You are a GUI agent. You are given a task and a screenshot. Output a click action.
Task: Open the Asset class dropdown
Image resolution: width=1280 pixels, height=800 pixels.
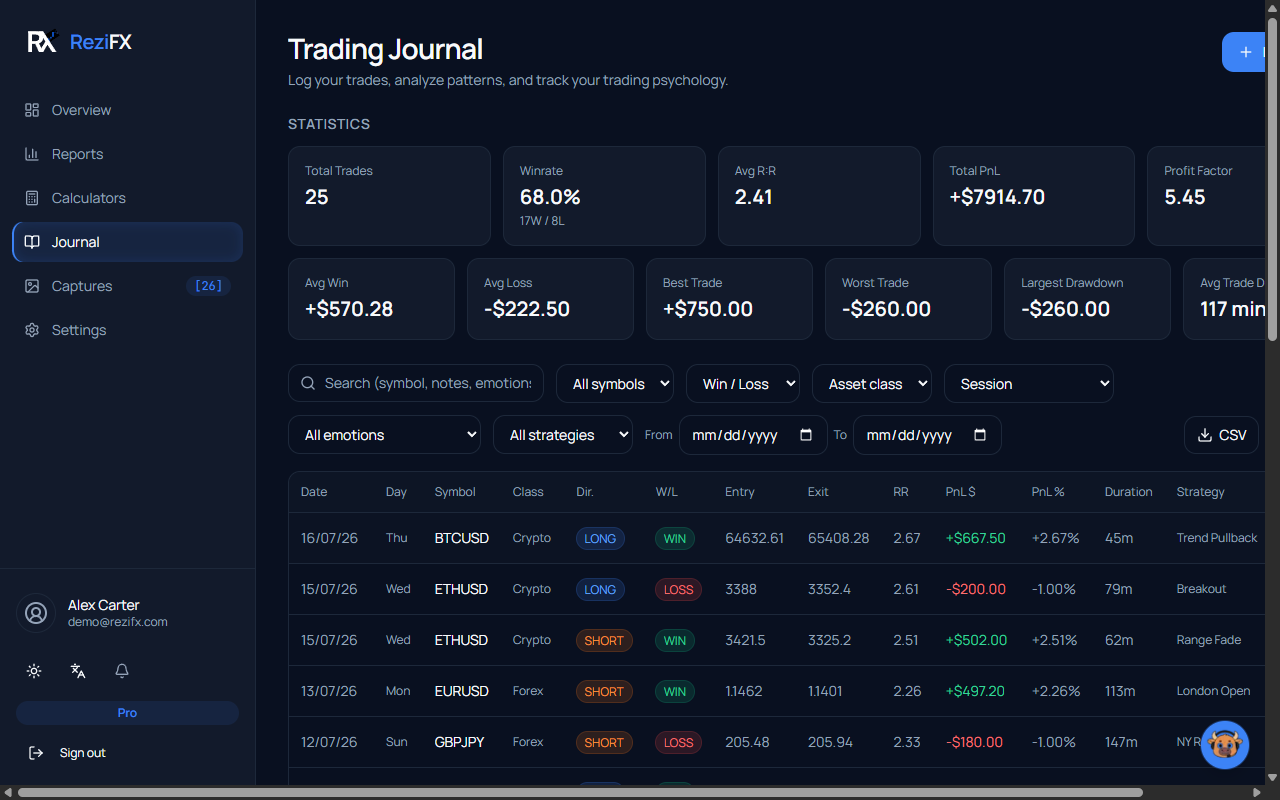(x=872, y=384)
